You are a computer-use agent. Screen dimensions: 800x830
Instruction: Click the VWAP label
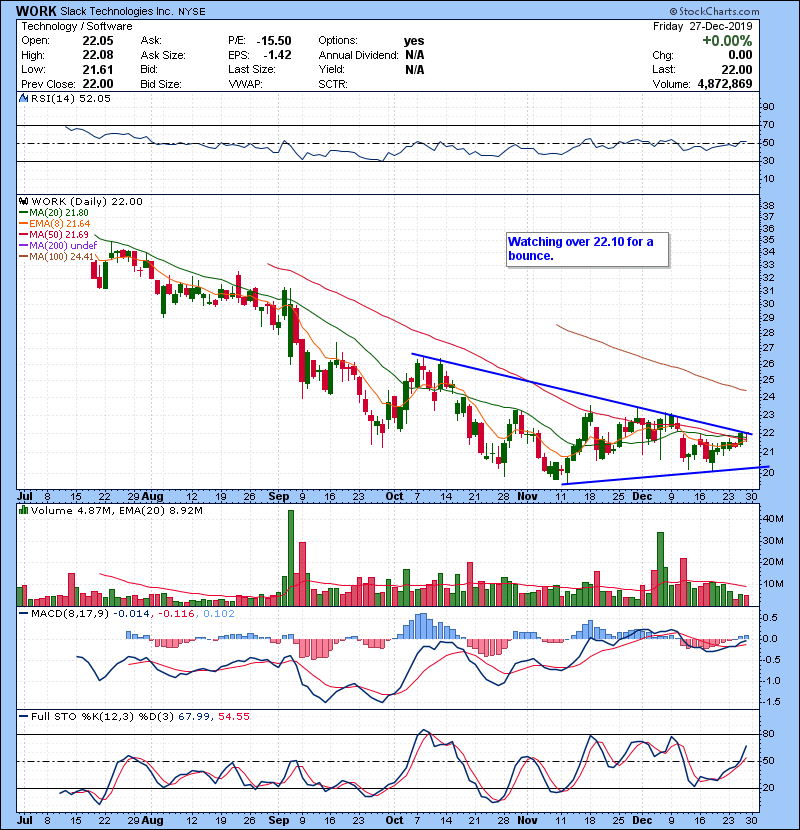click(x=245, y=84)
